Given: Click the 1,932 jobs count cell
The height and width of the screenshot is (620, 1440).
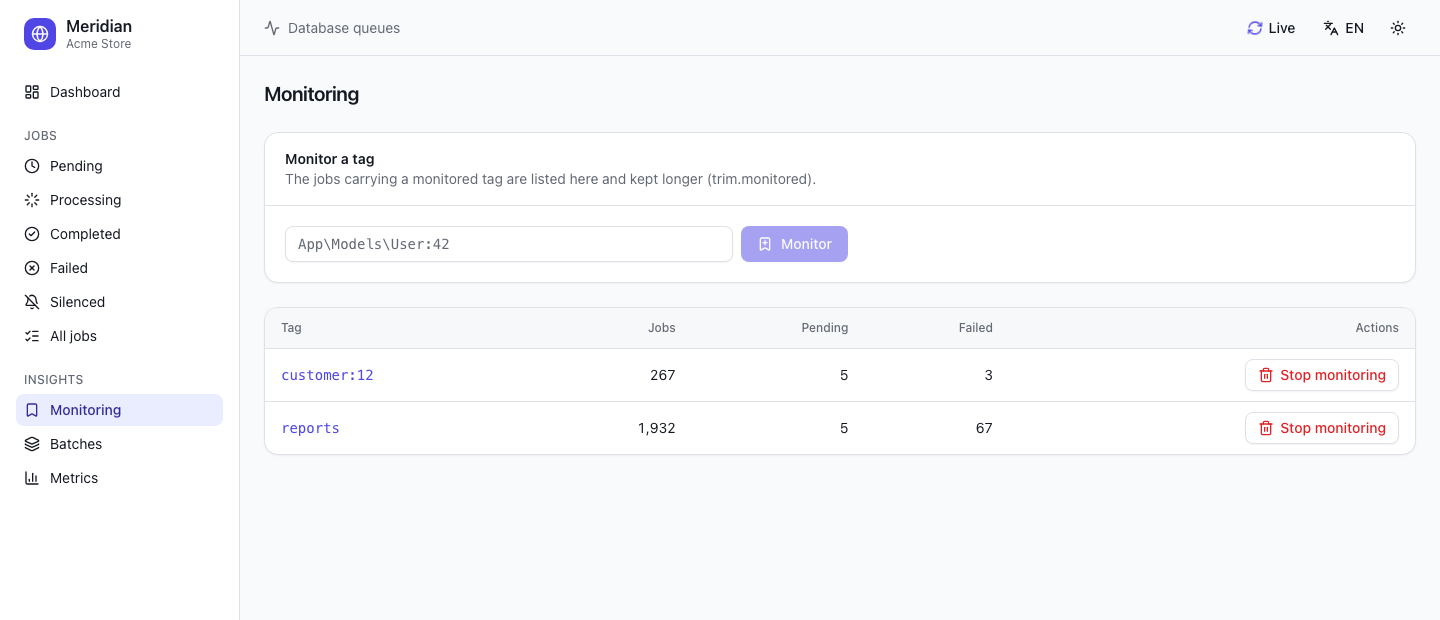Looking at the screenshot, I should [657, 428].
